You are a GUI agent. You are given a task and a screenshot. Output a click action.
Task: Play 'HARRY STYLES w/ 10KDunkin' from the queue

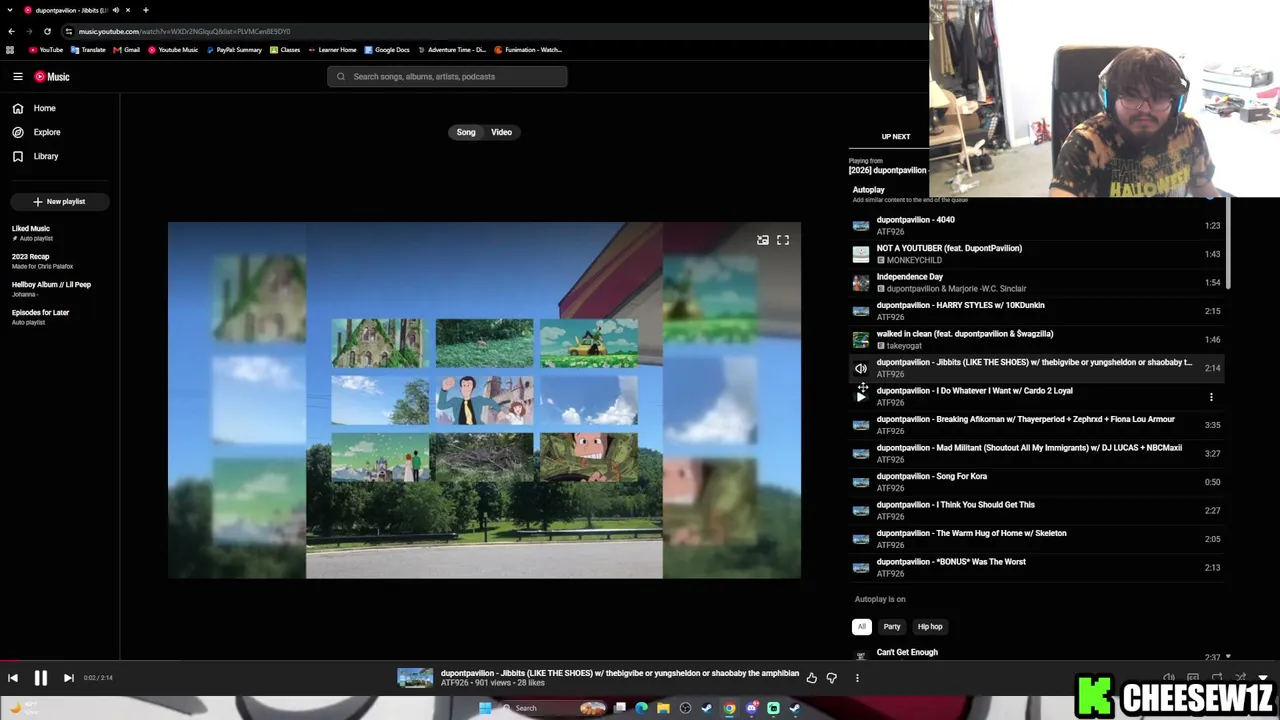[1036, 311]
